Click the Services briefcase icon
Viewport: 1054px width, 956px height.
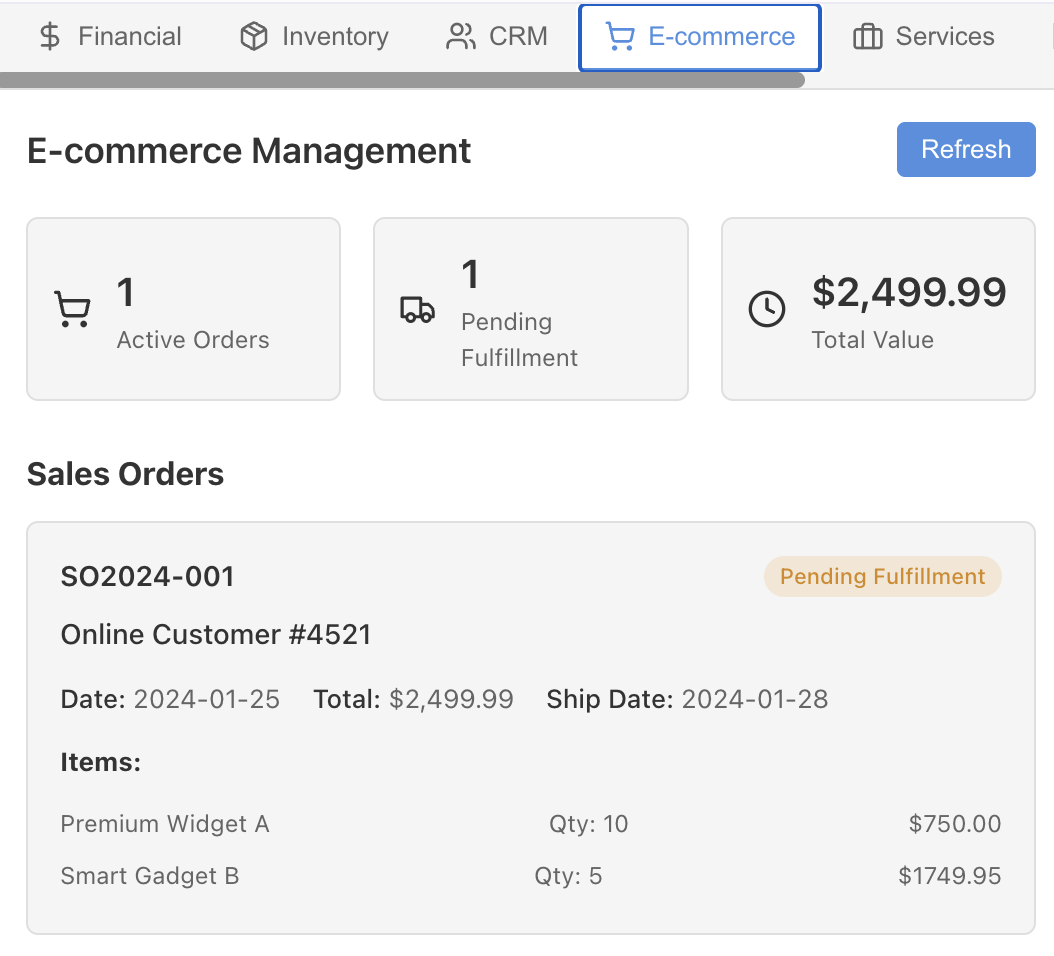click(867, 38)
